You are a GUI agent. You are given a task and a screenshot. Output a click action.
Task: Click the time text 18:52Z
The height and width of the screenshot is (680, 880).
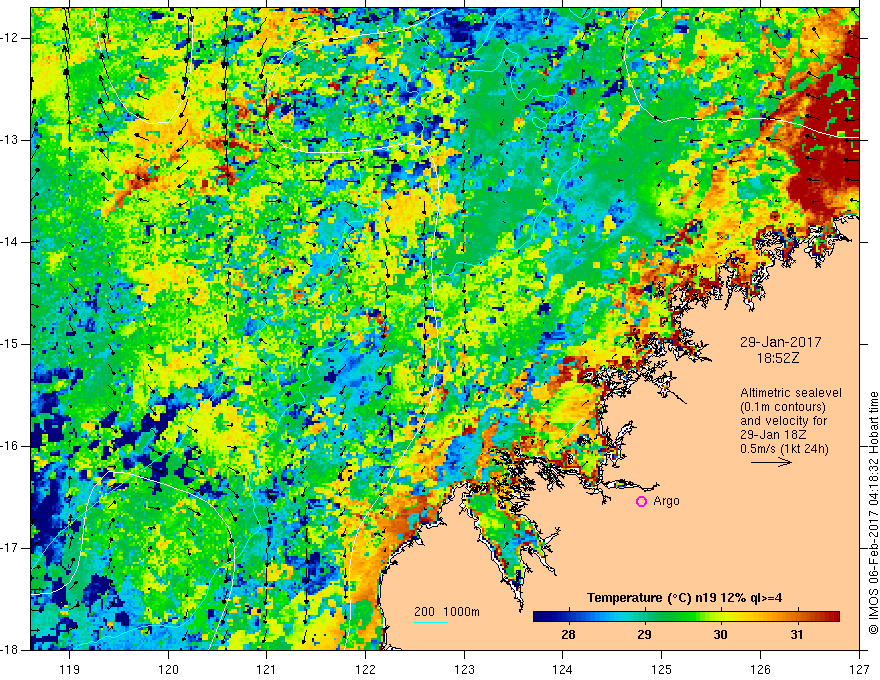(777, 358)
